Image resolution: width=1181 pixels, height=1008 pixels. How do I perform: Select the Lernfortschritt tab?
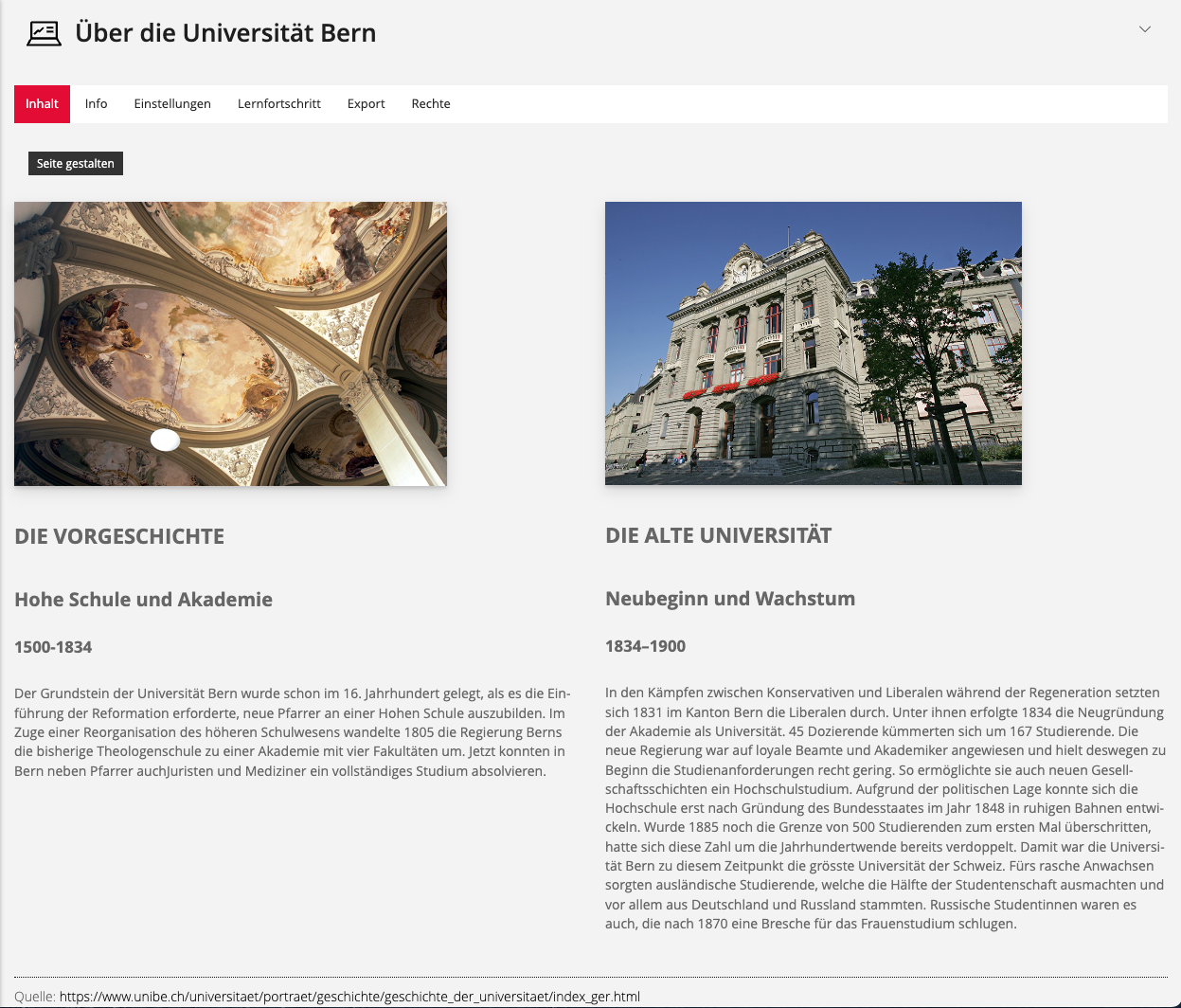coord(279,104)
